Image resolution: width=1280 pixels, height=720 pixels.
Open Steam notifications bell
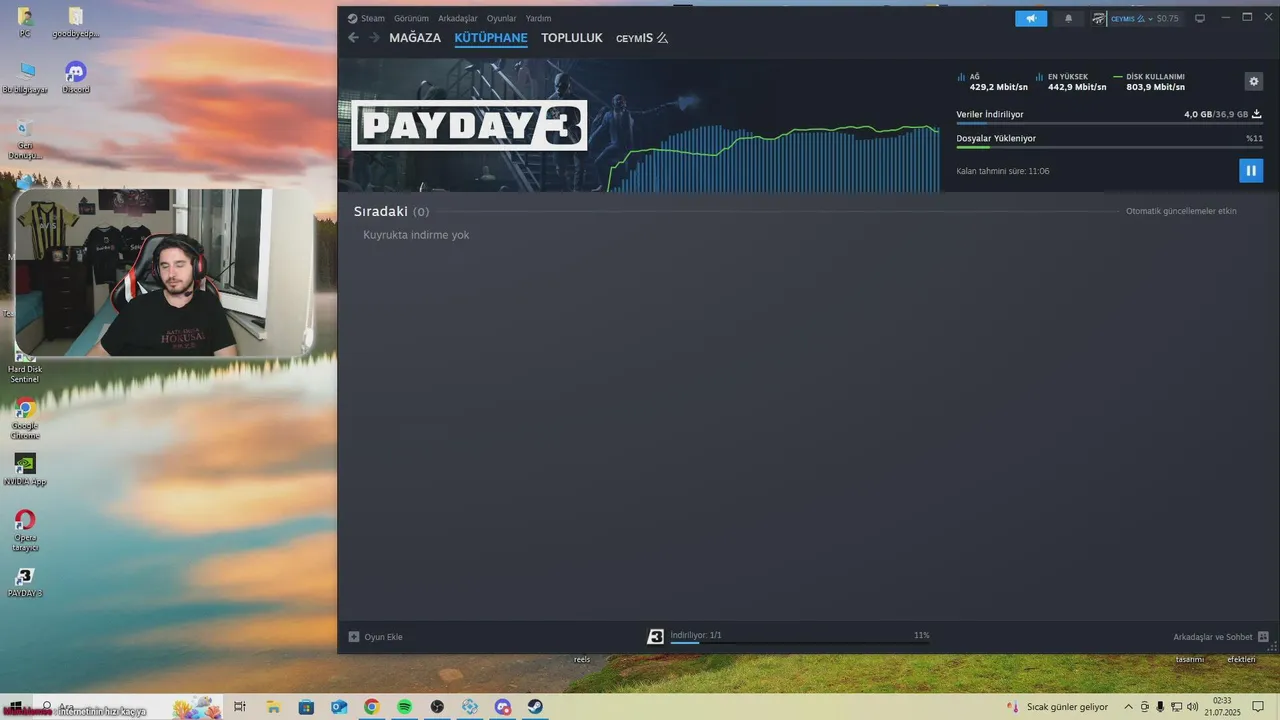(x=1068, y=18)
